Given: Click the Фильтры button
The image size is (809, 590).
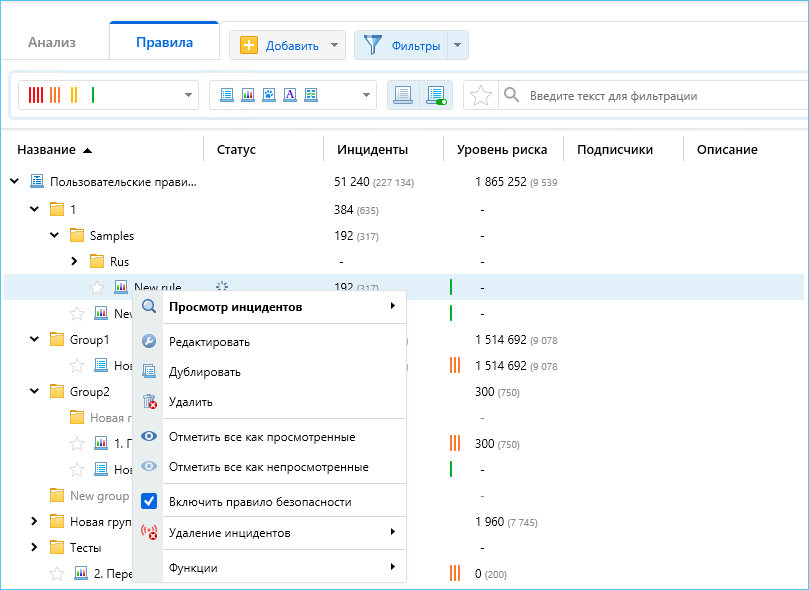Looking at the screenshot, I should click(401, 45).
